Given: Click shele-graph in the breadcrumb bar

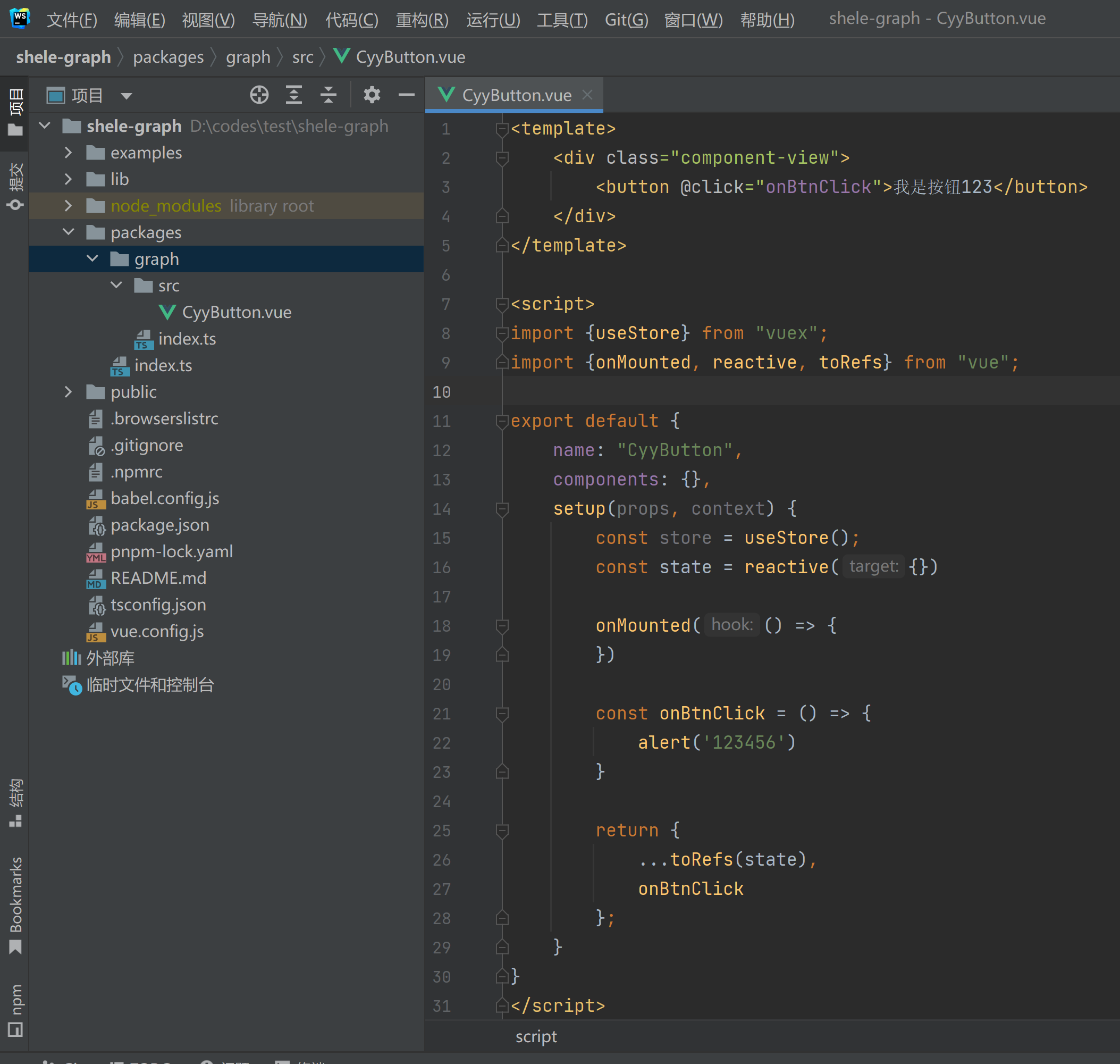Looking at the screenshot, I should coord(63,57).
